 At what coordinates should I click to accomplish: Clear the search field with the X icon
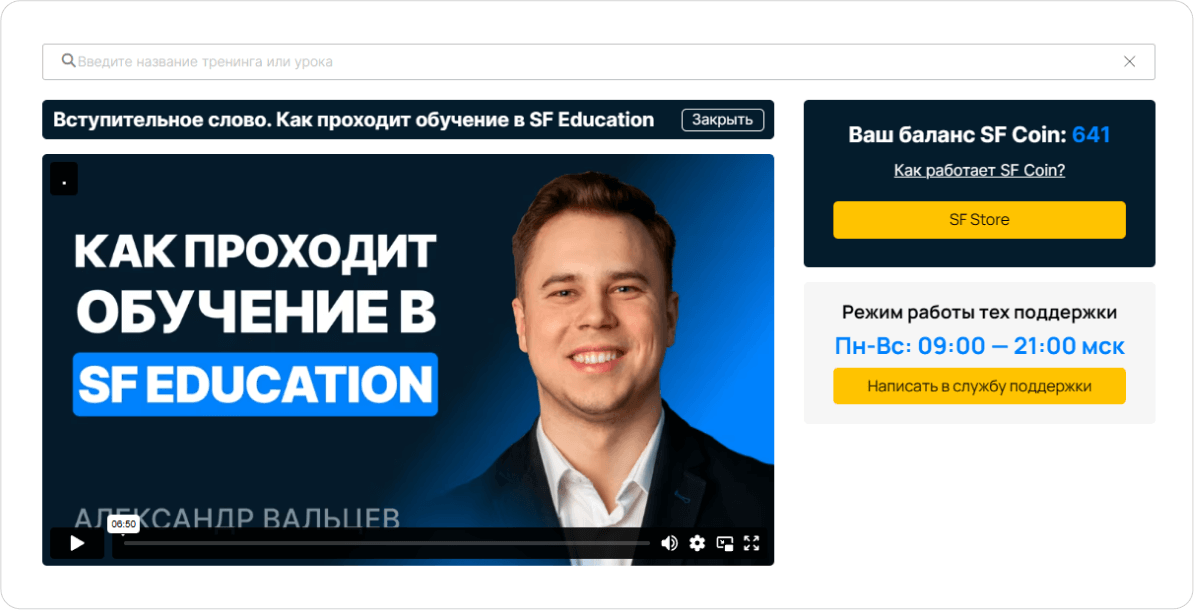tap(1129, 62)
